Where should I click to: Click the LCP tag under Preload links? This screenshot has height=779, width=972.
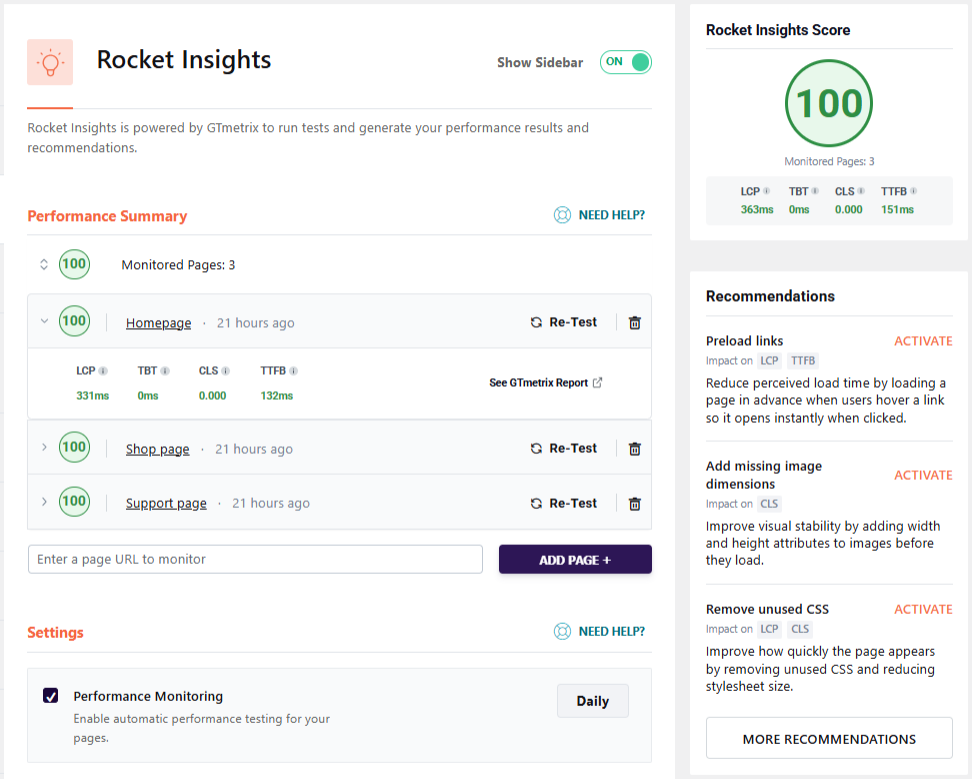tap(769, 361)
